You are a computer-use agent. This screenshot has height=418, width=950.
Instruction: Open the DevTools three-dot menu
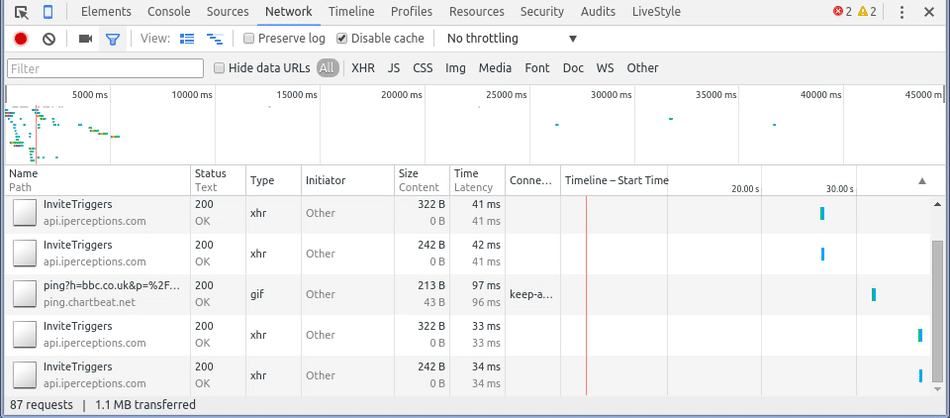[x=902, y=12]
